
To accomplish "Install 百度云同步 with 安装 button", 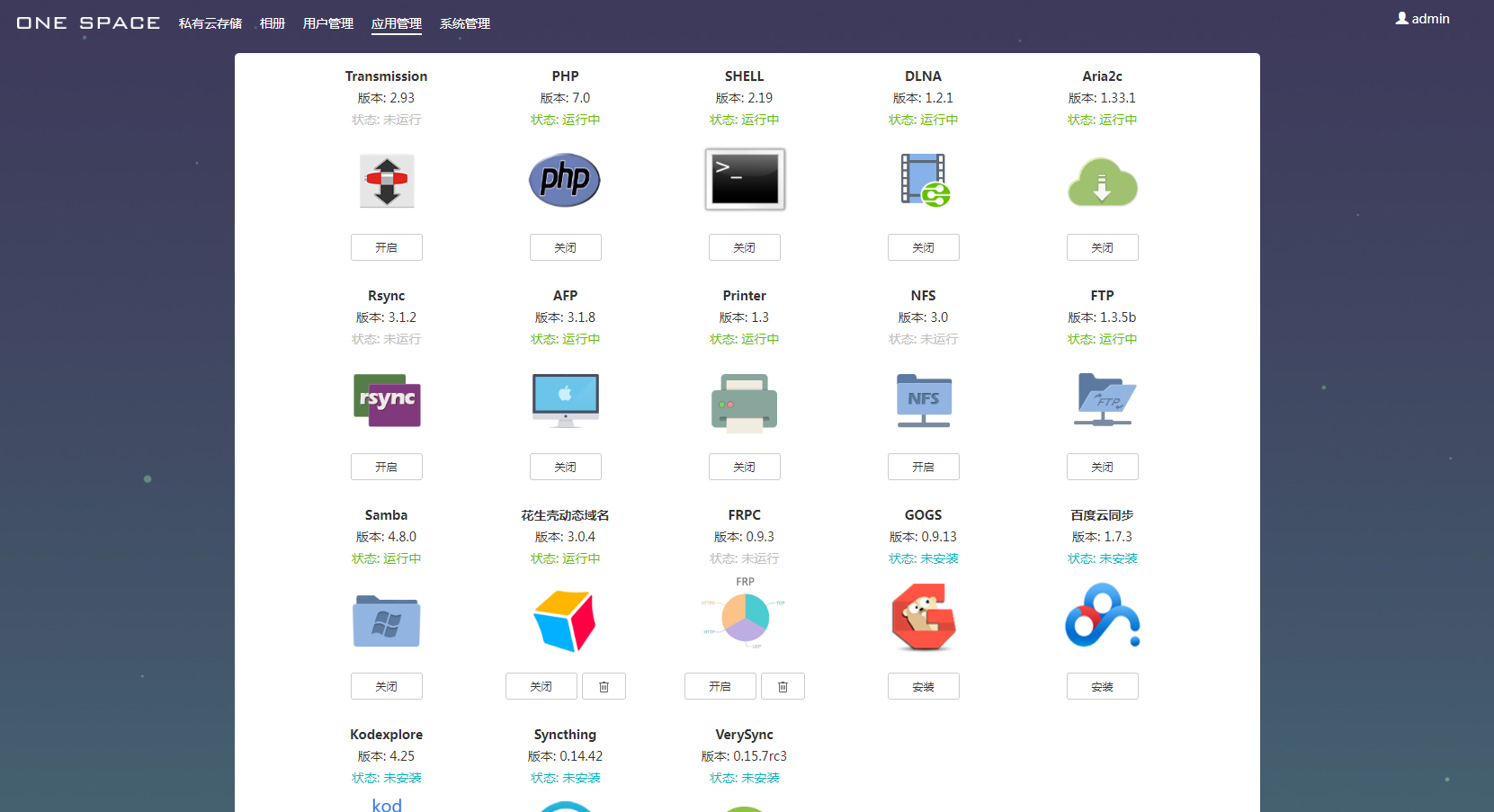I will click(1103, 686).
